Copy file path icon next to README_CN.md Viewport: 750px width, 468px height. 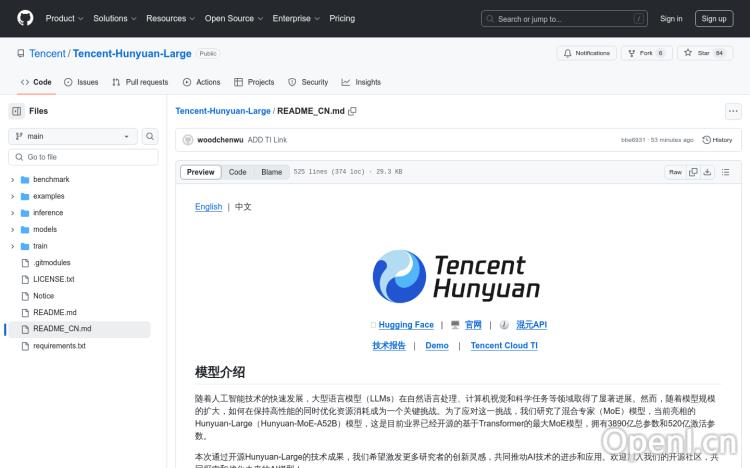coord(353,111)
